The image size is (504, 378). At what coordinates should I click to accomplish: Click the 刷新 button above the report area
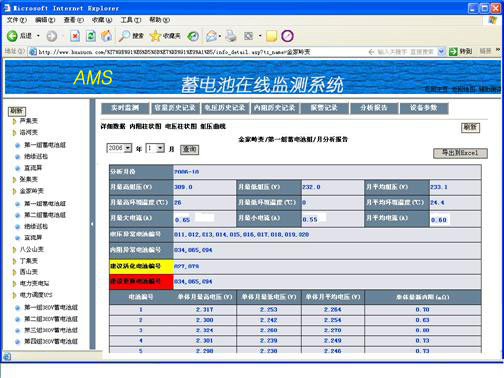pos(470,127)
